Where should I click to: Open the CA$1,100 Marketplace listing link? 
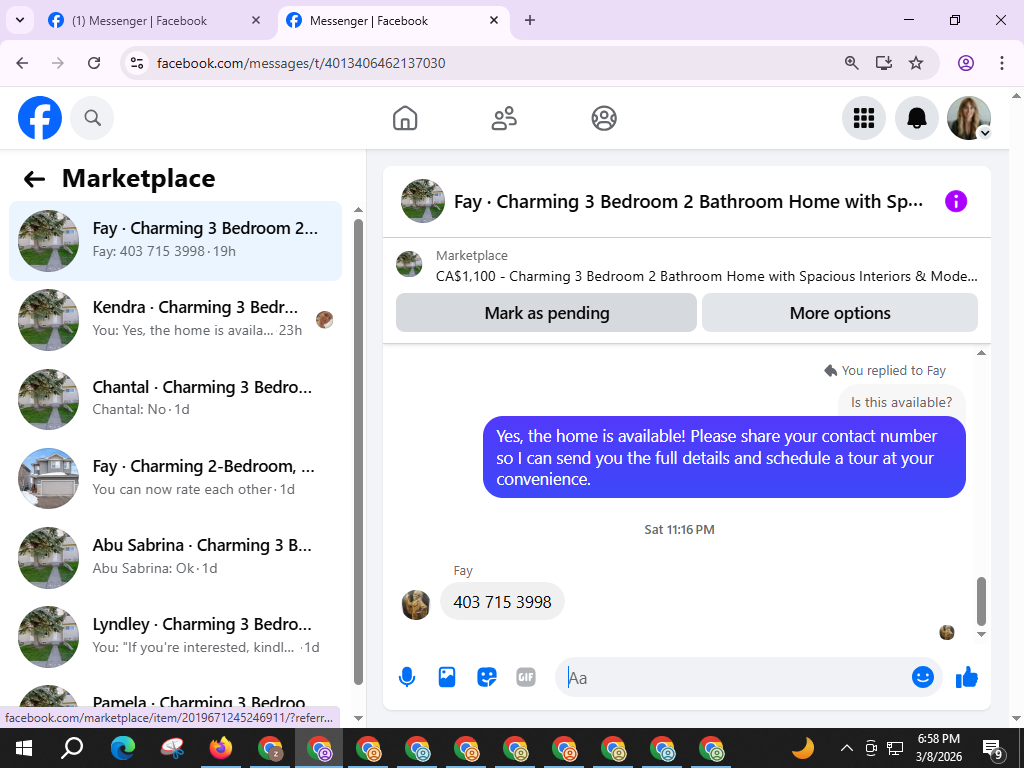[707, 276]
